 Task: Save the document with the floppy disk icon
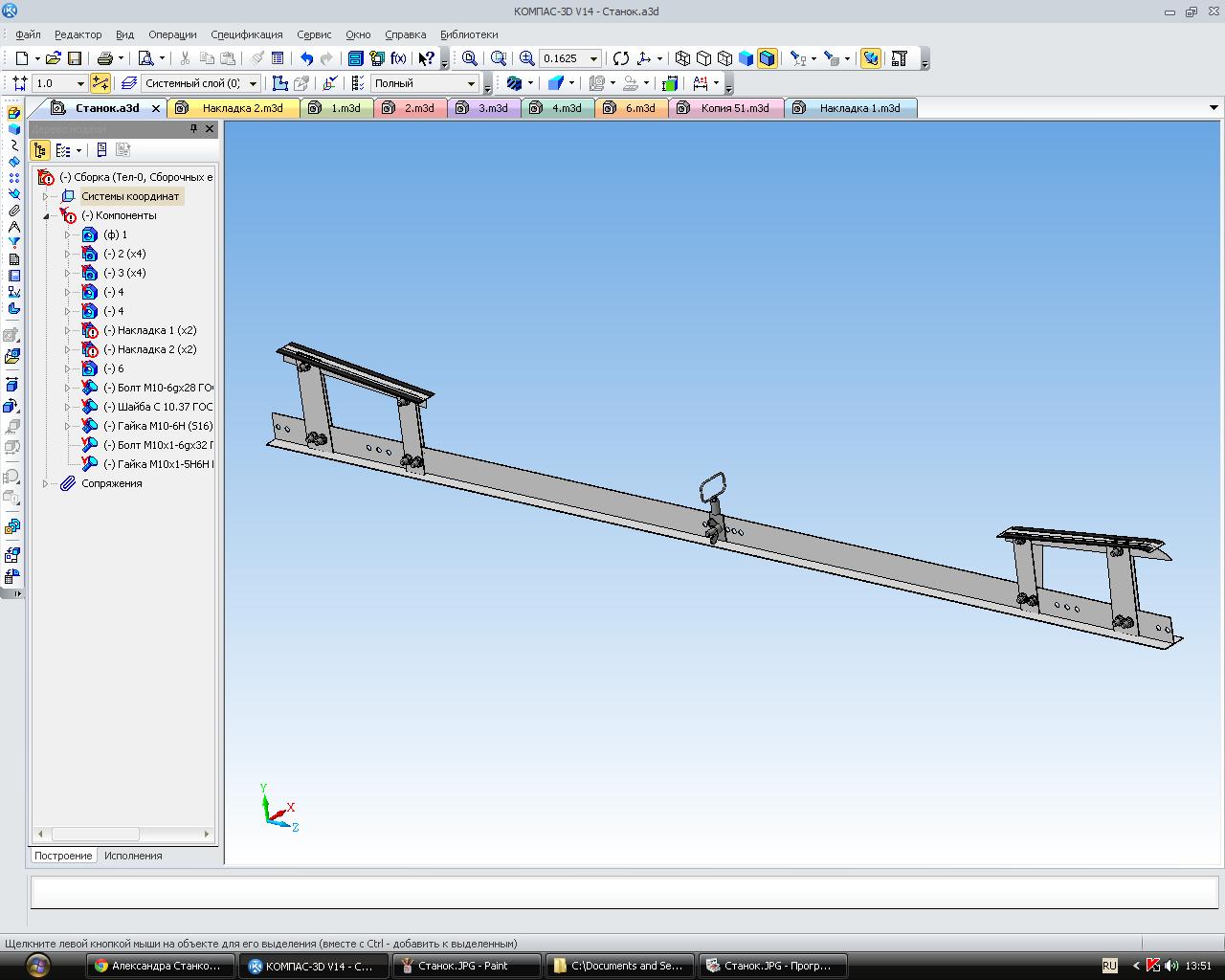(75, 58)
